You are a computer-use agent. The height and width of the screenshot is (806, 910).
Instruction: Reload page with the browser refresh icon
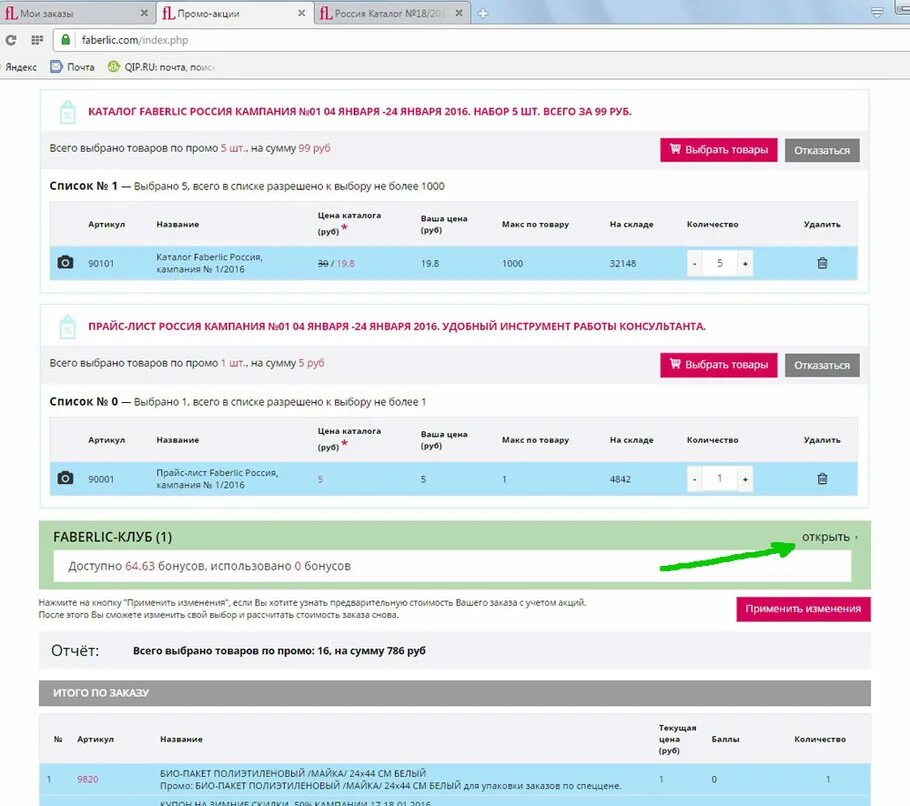click(10, 40)
